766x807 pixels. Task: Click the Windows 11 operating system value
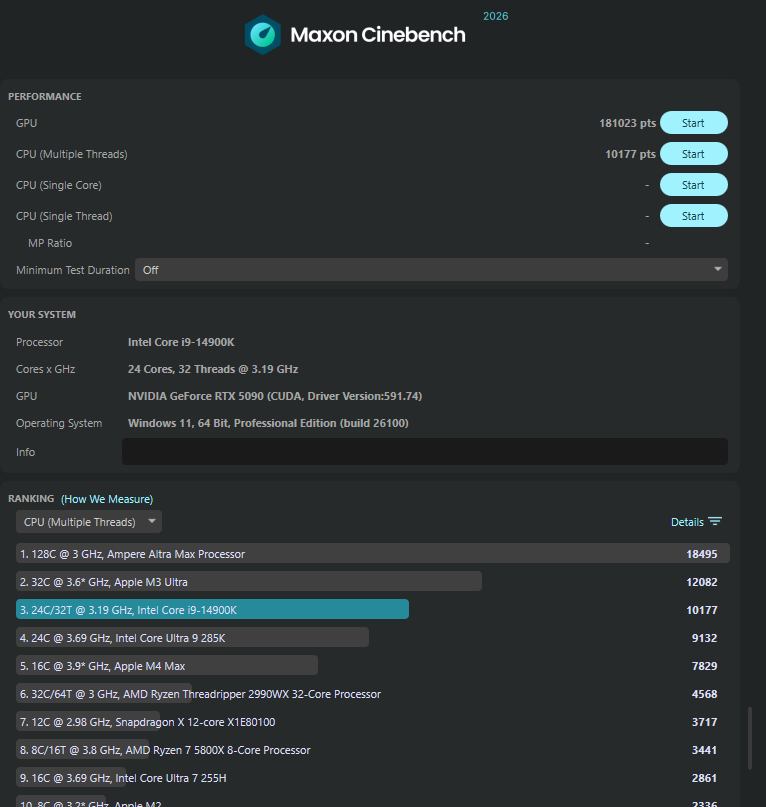(268, 423)
